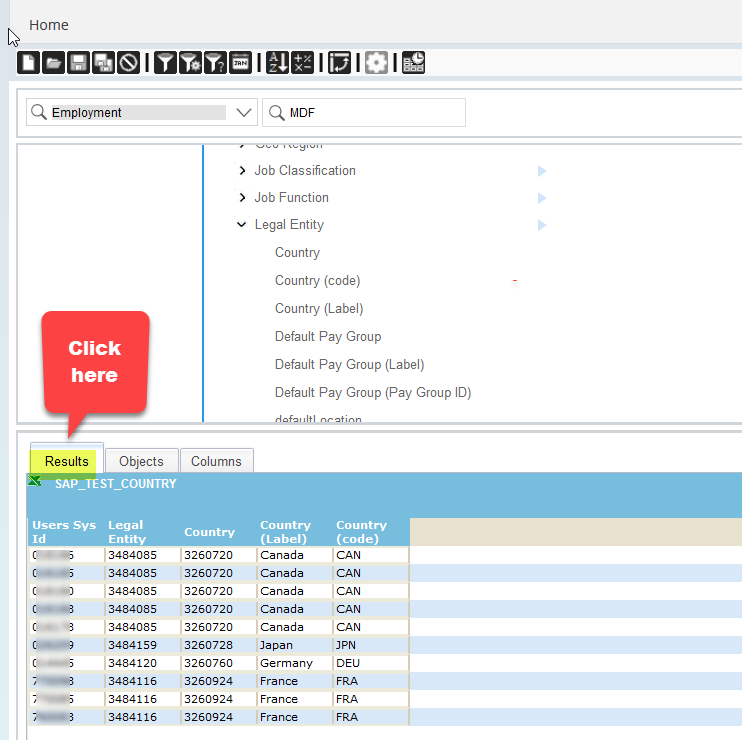This screenshot has width=742, height=740.
Task: Switch to the Results tab
Action: pyautogui.click(x=67, y=461)
